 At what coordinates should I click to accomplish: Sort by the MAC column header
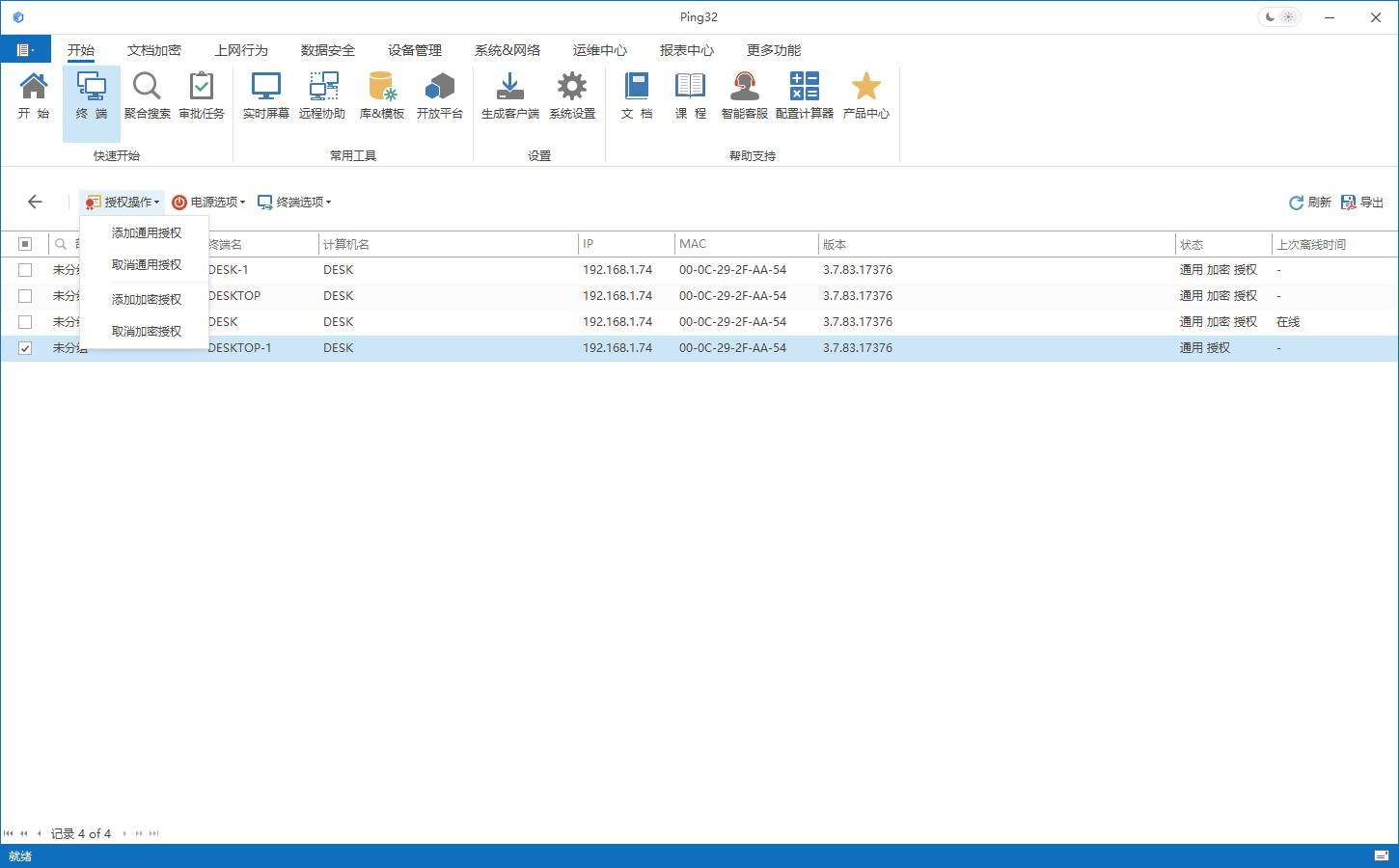click(x=747, y=244)
